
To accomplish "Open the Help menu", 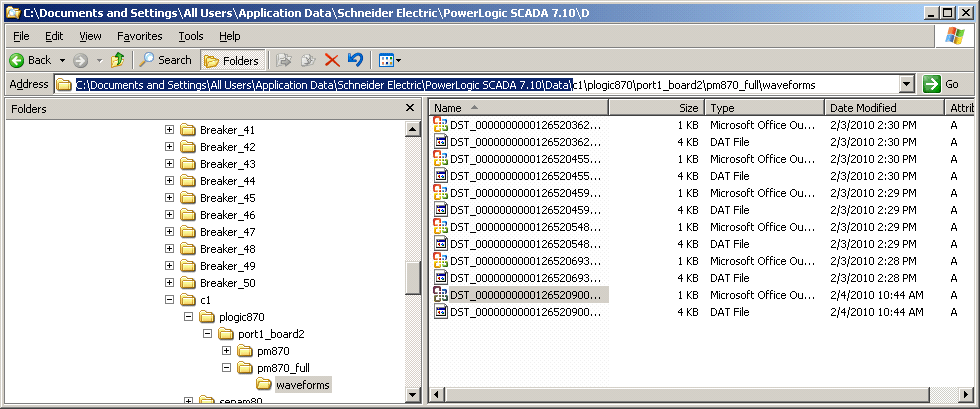I will click(230, 36).
